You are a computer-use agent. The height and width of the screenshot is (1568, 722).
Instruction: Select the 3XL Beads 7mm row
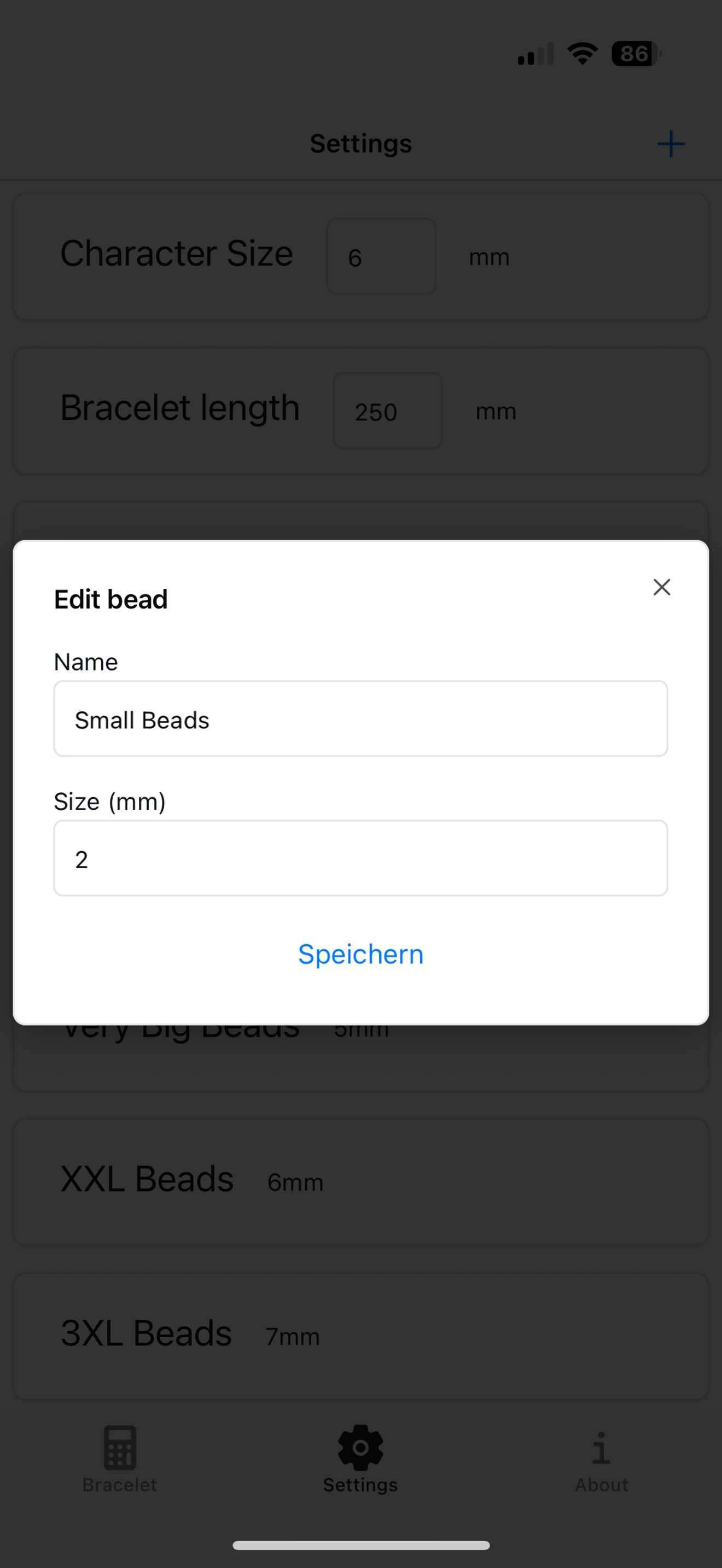pos(360,1336)
